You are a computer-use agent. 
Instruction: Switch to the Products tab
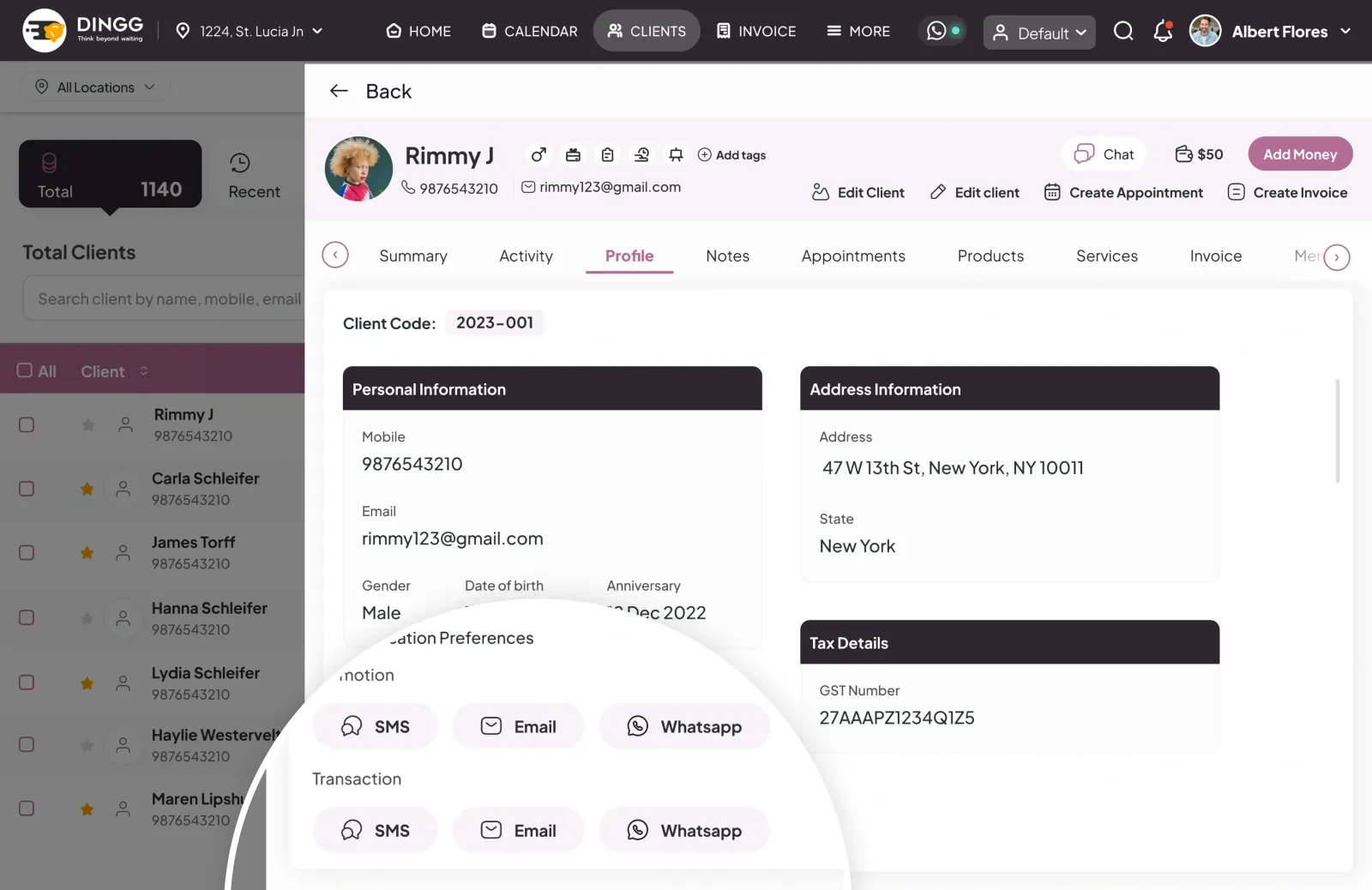pos(990,256)
